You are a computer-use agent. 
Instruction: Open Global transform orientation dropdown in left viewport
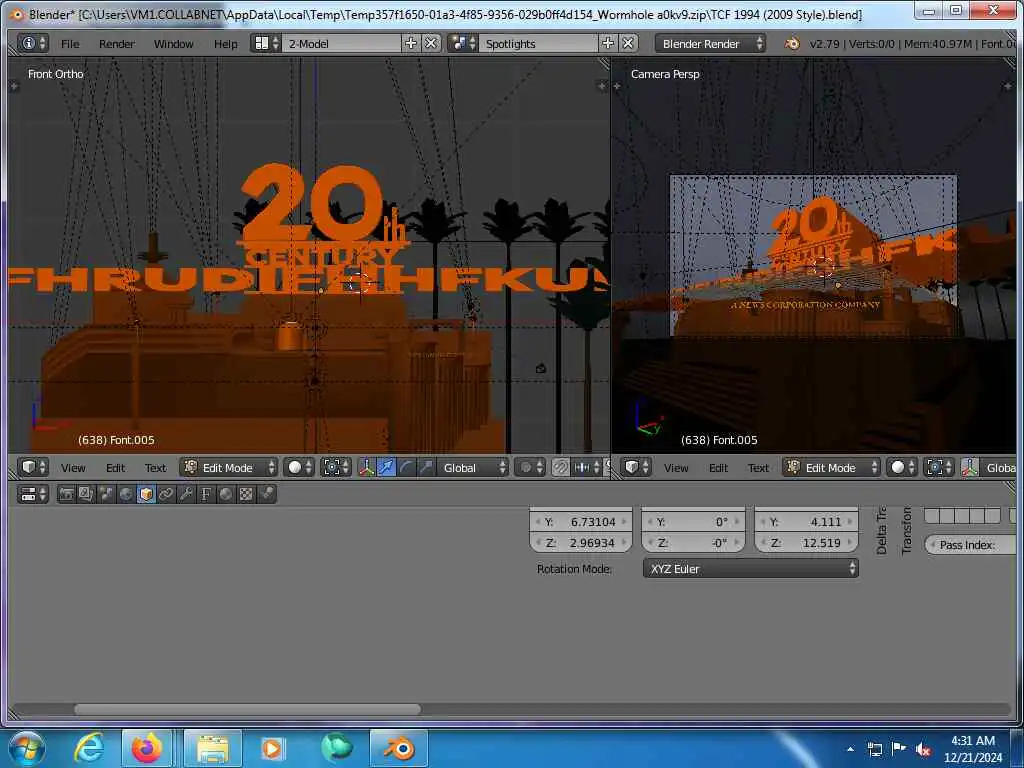(473, 468)
